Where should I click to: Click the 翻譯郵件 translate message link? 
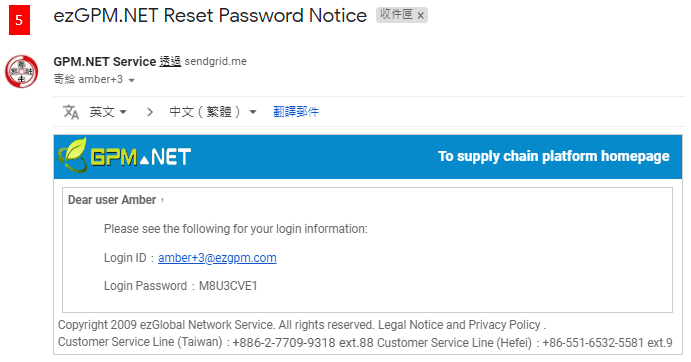[x=296, y=112]
